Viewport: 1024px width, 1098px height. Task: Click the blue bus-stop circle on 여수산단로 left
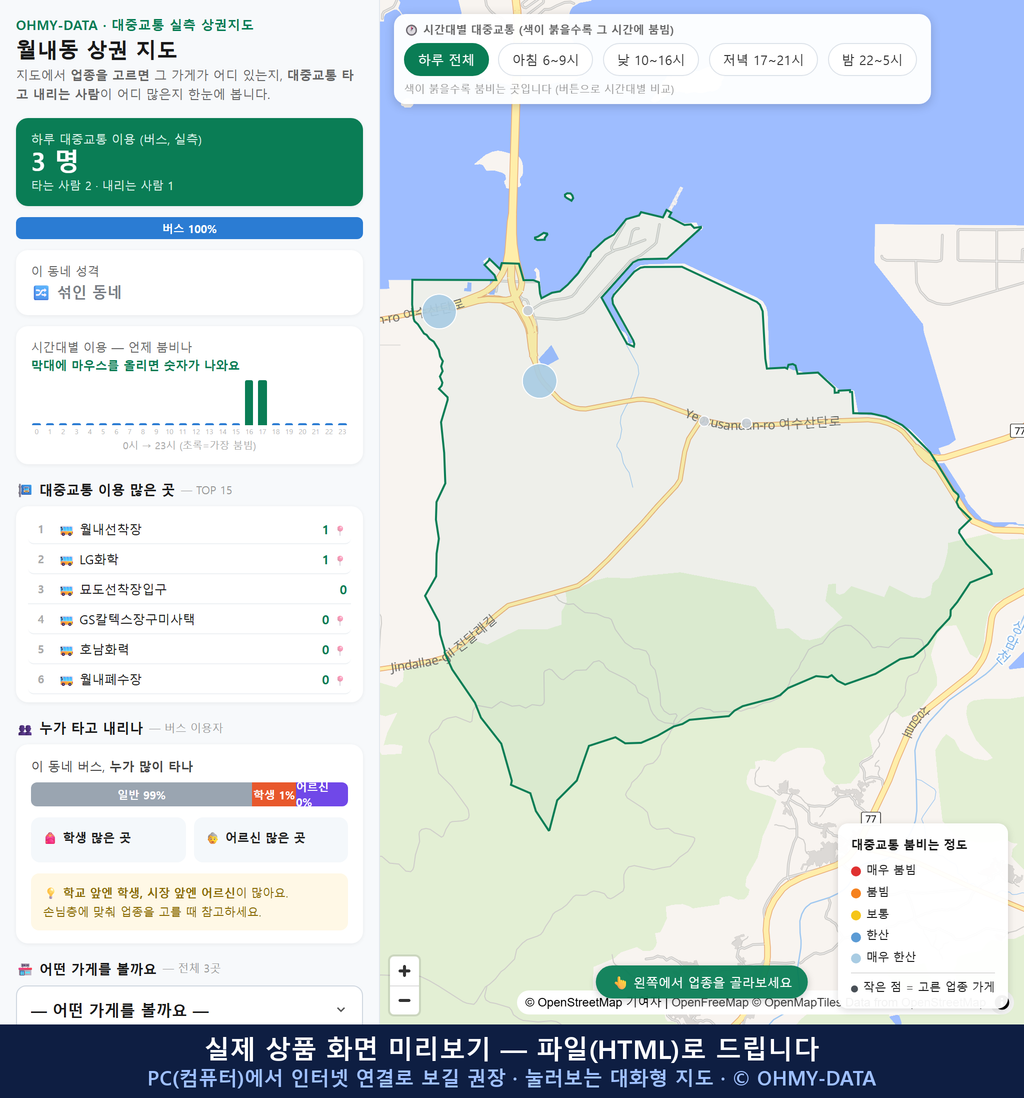[x=439, y=311]
